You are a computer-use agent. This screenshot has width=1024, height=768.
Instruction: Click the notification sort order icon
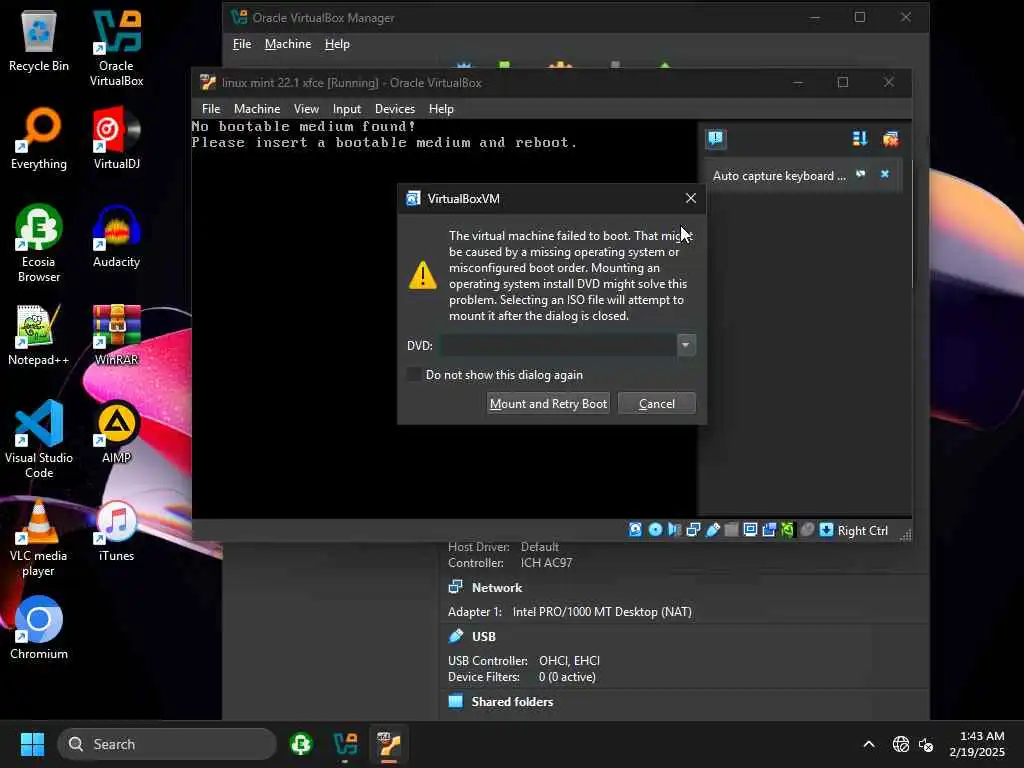click(859, 138)
